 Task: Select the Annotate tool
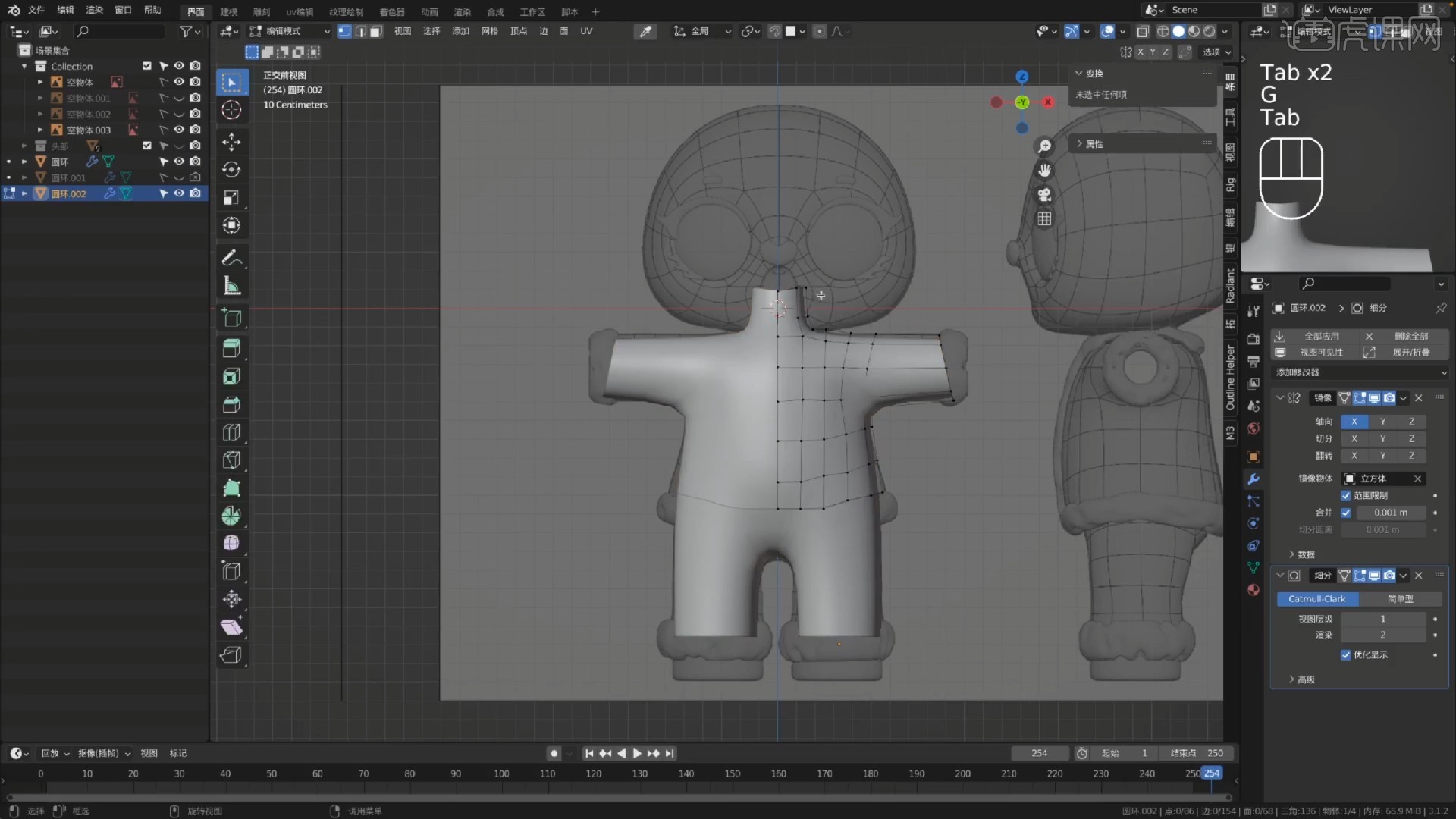click(x=231, y=258)
